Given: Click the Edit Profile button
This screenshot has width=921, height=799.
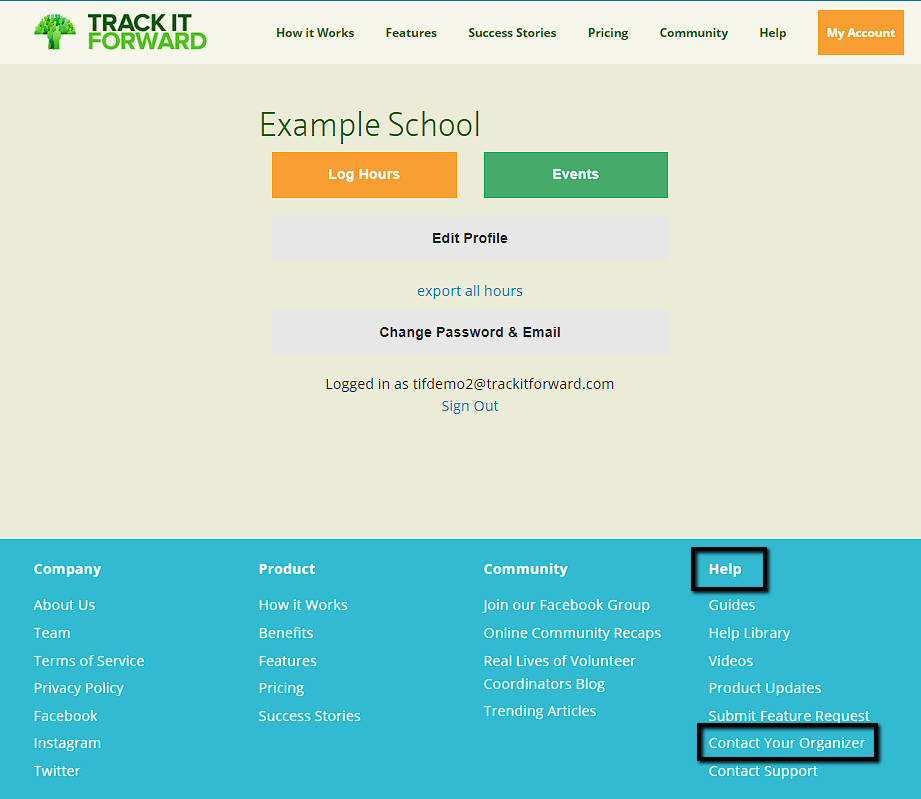Looking at the screenshot, I should tap(470, 239).
